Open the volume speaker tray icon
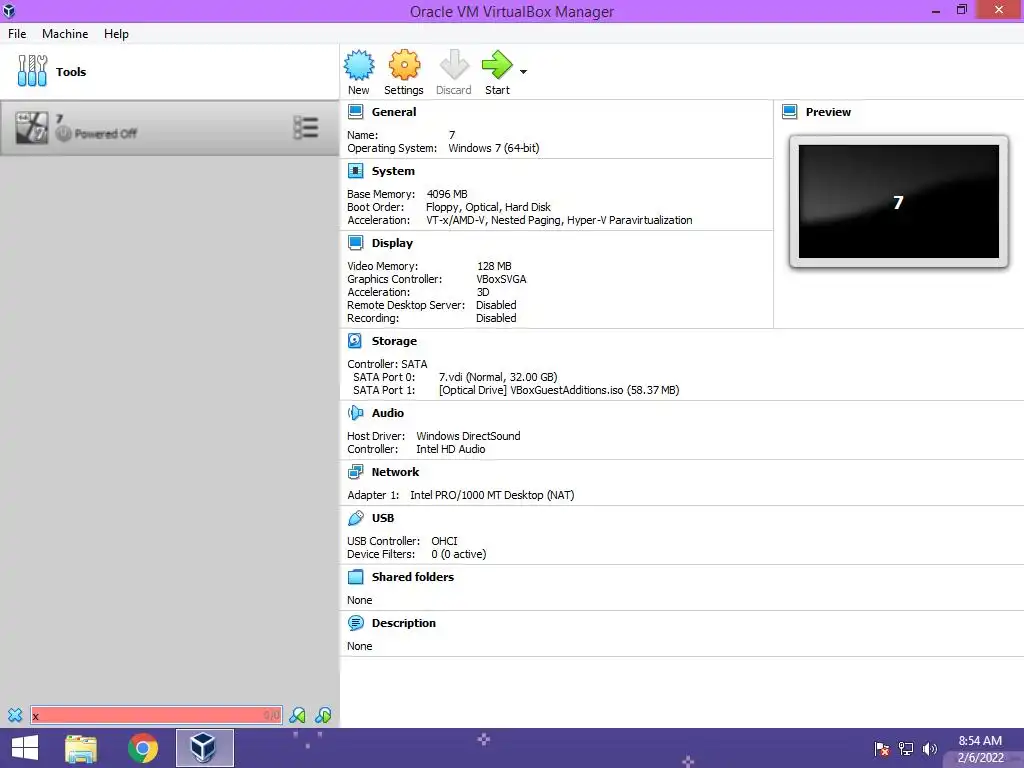Screen dimensions: 1024x768 tap(929, 749)
